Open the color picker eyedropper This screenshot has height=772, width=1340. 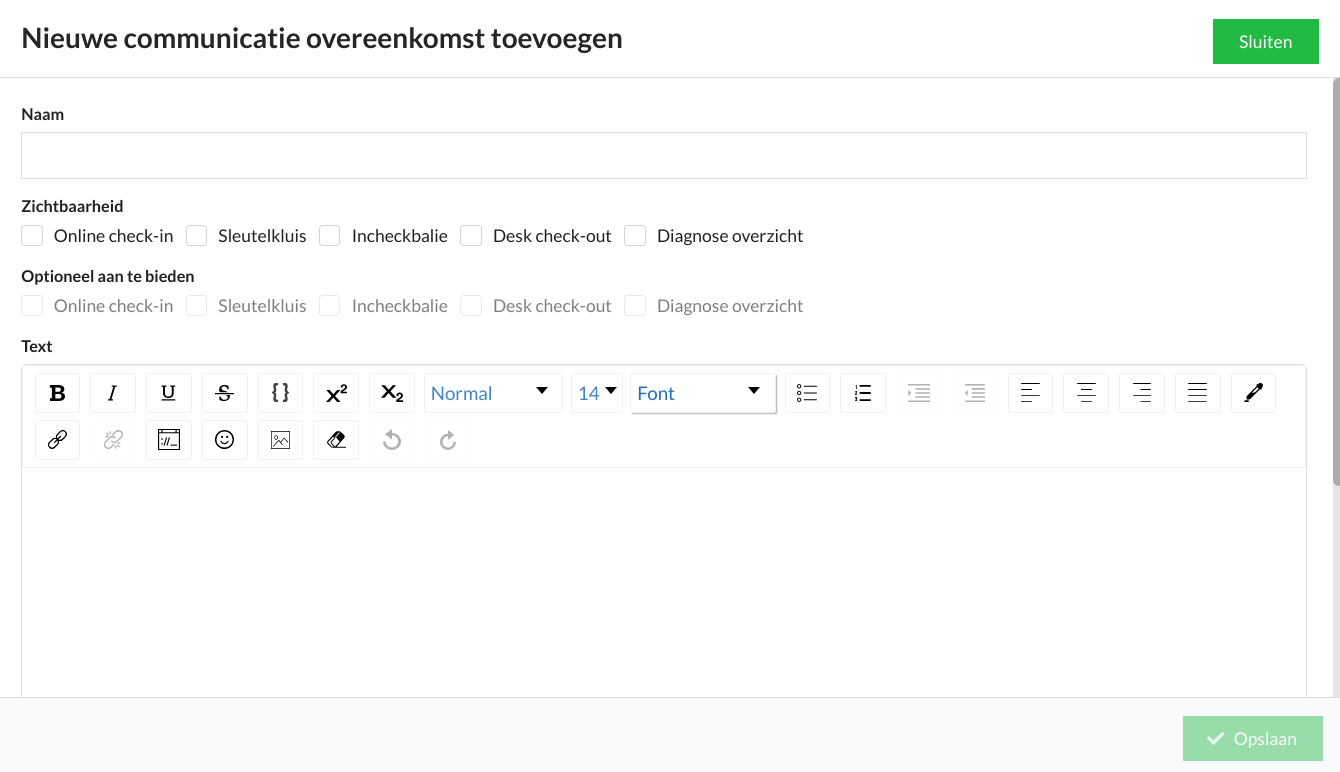point(1254,393)
